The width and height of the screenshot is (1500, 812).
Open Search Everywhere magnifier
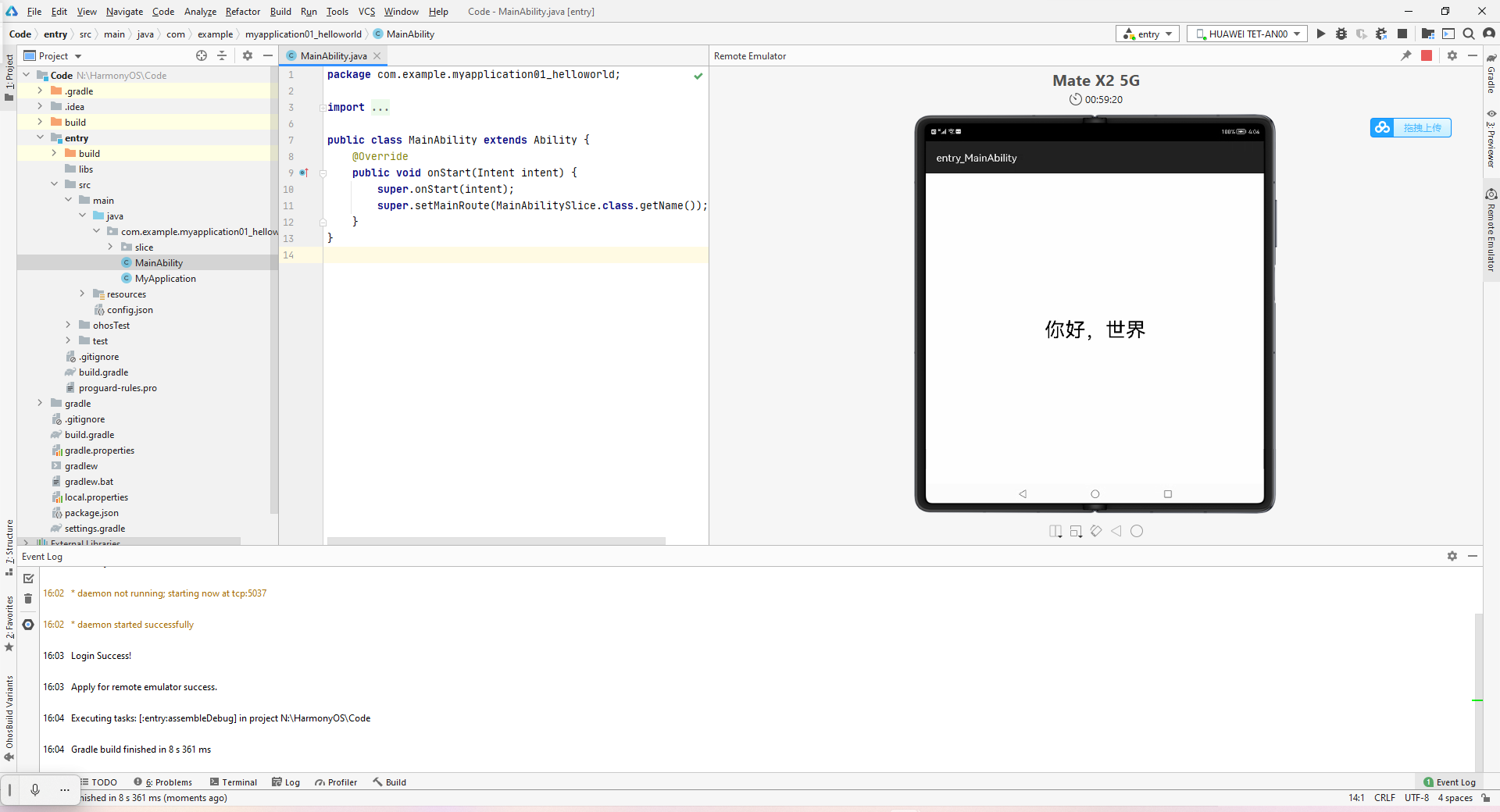click(1469, 34)
